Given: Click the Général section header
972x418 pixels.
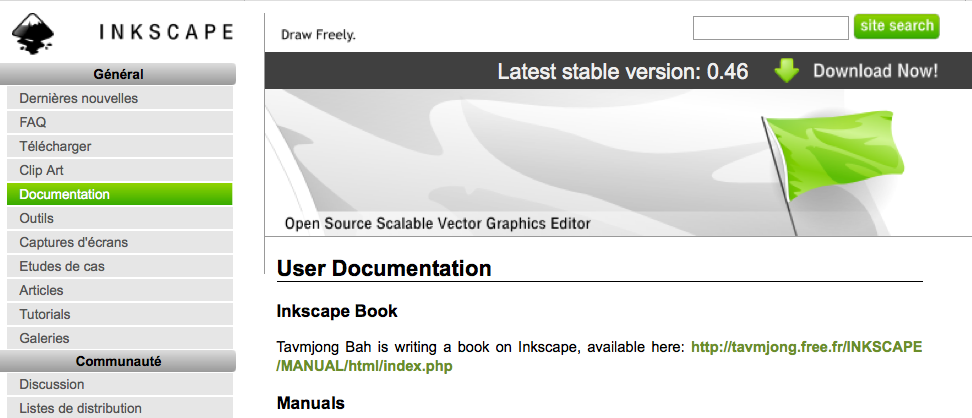Looking at the screenshot, I should (118, 74).
